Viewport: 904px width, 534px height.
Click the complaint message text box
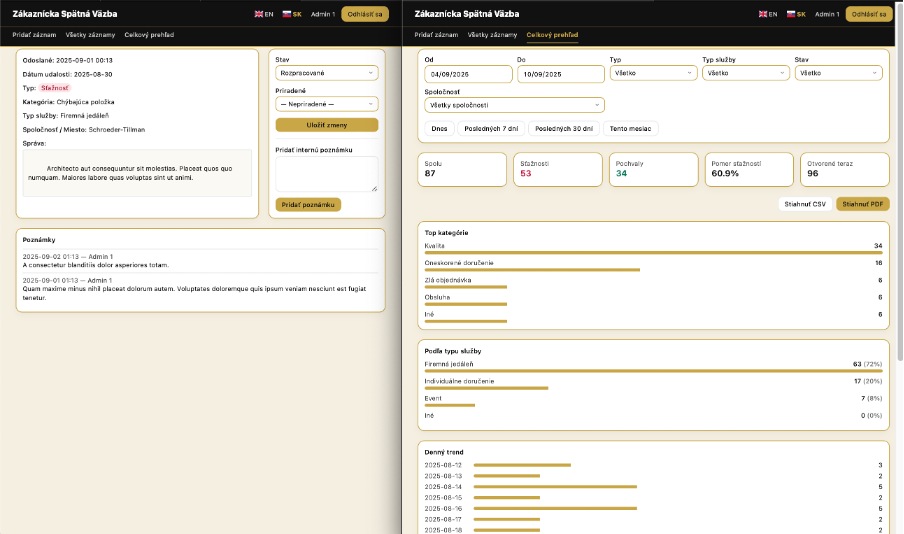[137, 173]
